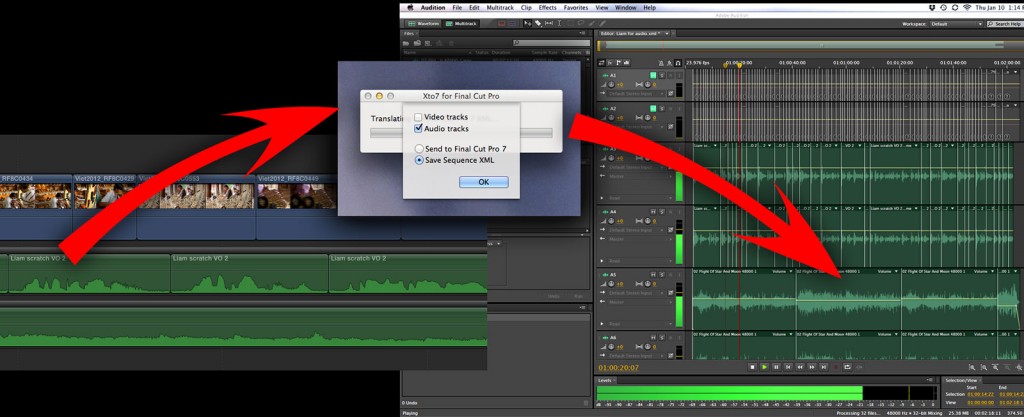Click the Loop Playback icon

(846, 367)
